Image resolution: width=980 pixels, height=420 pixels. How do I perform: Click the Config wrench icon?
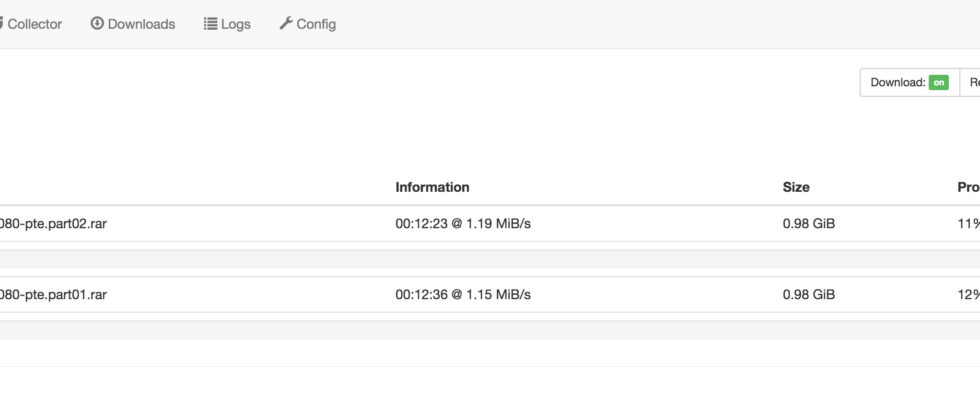pyautogui.click(x=286, y=24)
